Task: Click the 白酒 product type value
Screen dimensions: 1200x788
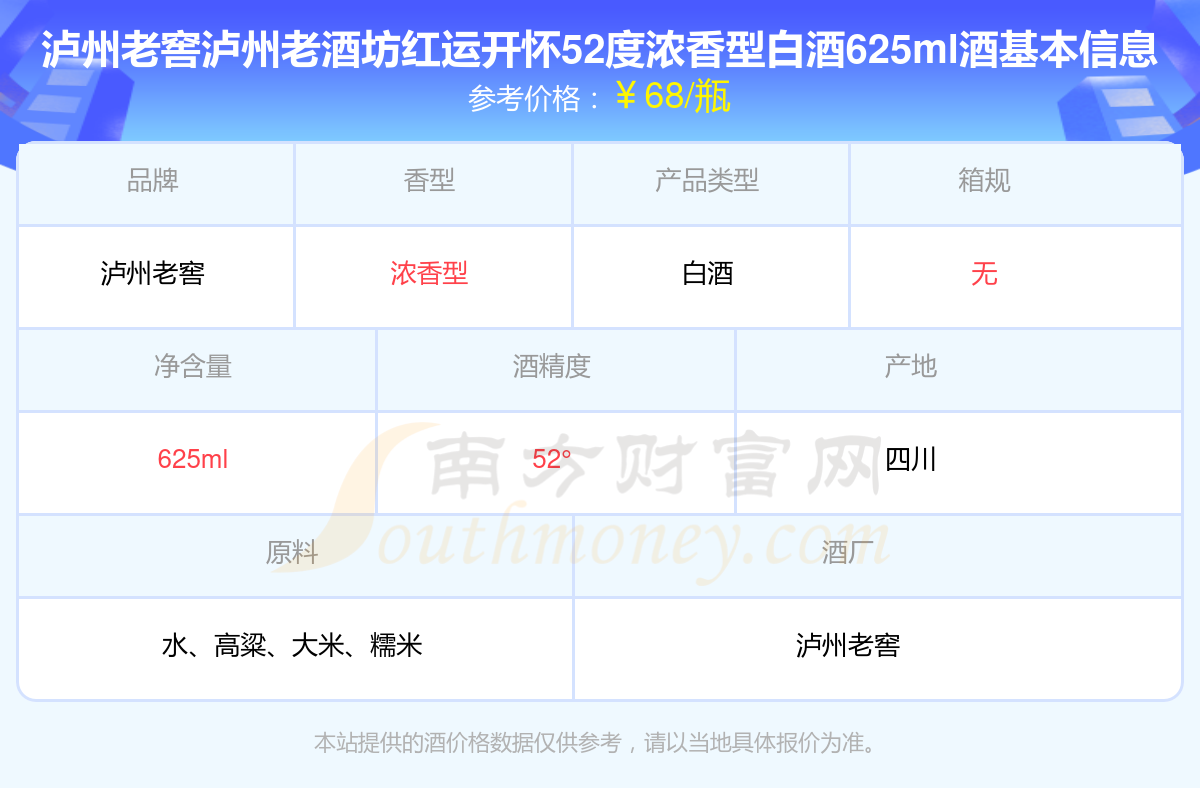Action: point(708,274)
